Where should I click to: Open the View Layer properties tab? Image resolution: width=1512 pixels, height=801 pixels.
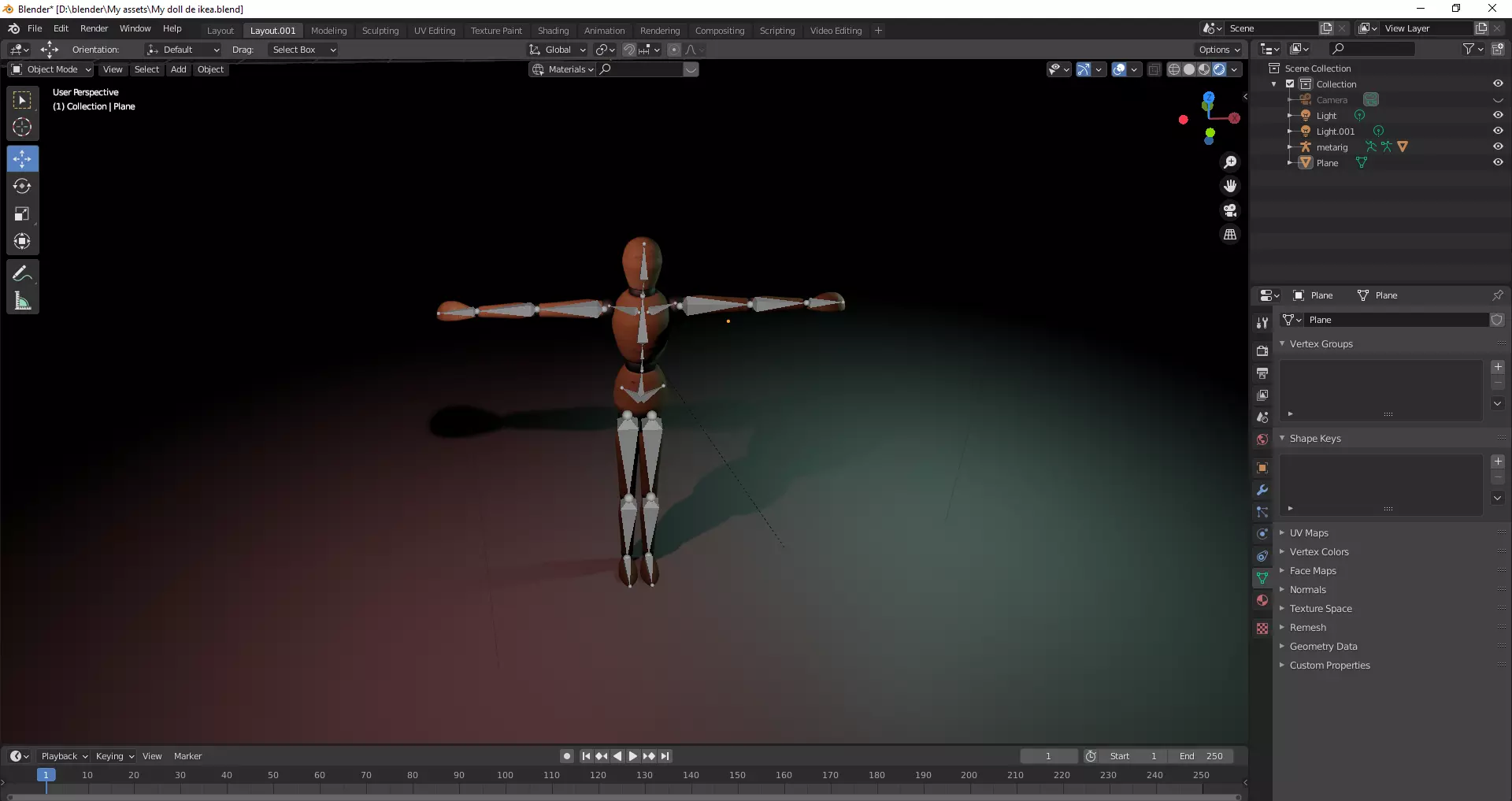(1262, 395)
